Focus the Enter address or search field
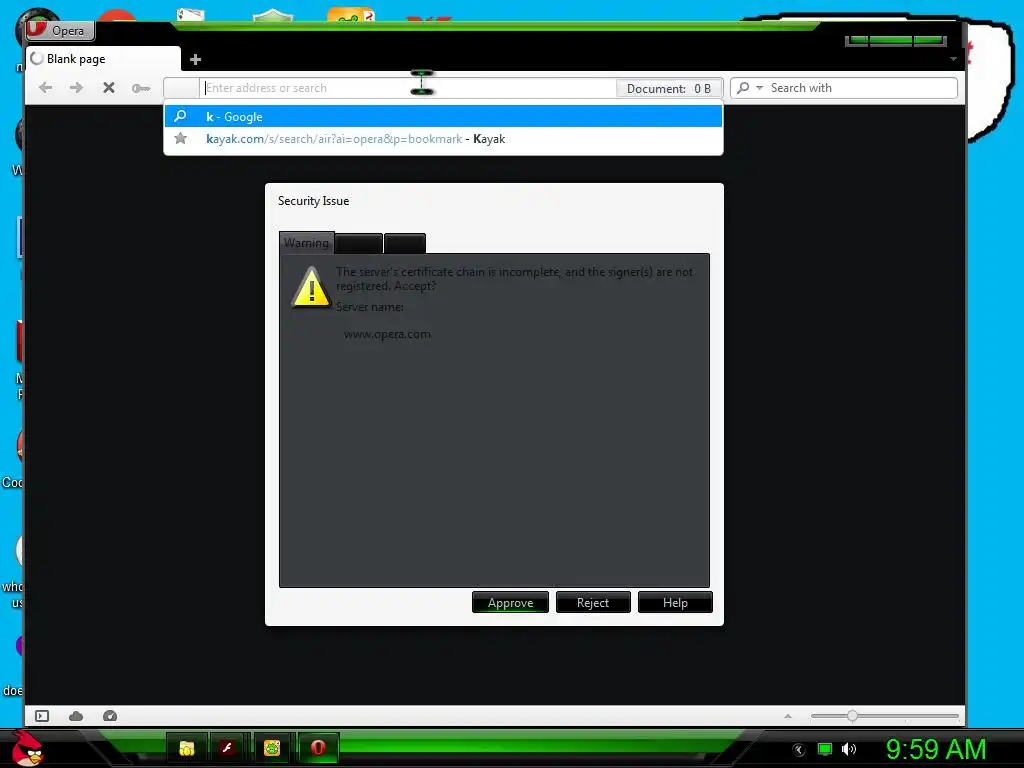Screen dimensions: 1024x768 coord(408,88)
